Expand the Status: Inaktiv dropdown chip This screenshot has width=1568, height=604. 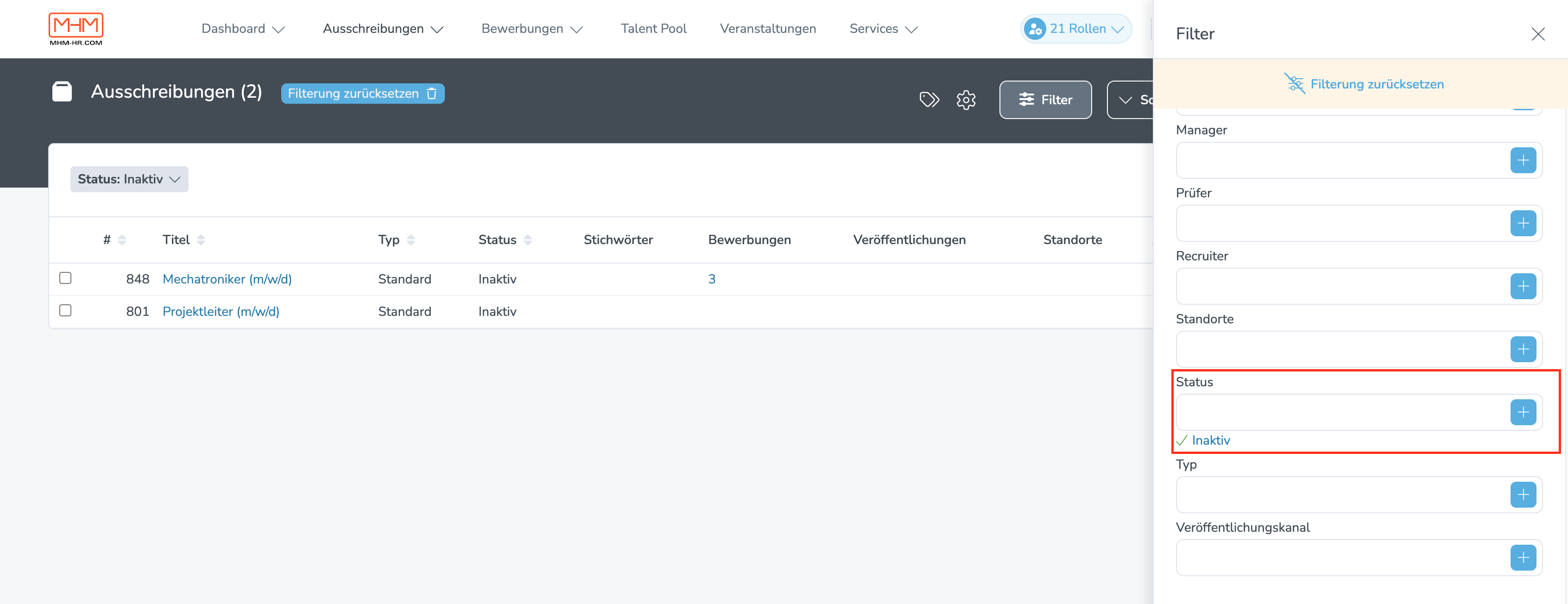(x=129, y=179)
